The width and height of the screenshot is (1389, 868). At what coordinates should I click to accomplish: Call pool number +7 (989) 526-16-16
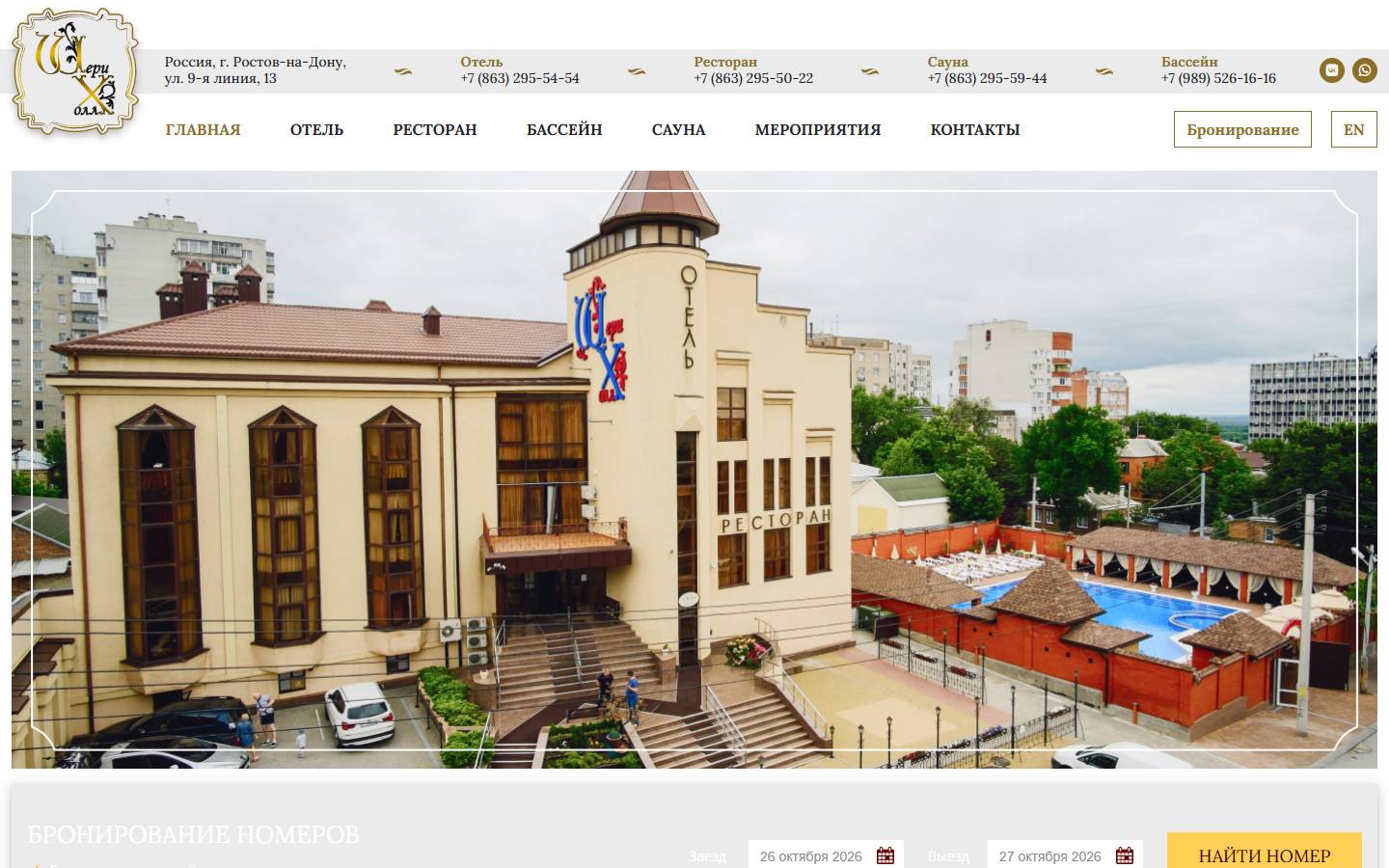pyautogui.click(x=1218, y=78)
